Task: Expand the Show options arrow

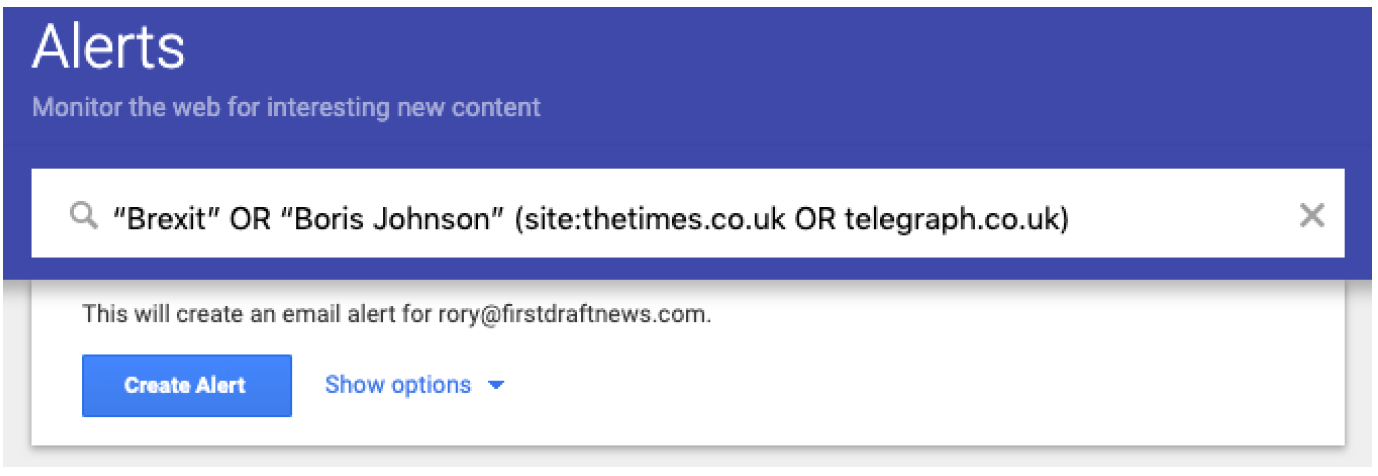Action: [496, 385]
